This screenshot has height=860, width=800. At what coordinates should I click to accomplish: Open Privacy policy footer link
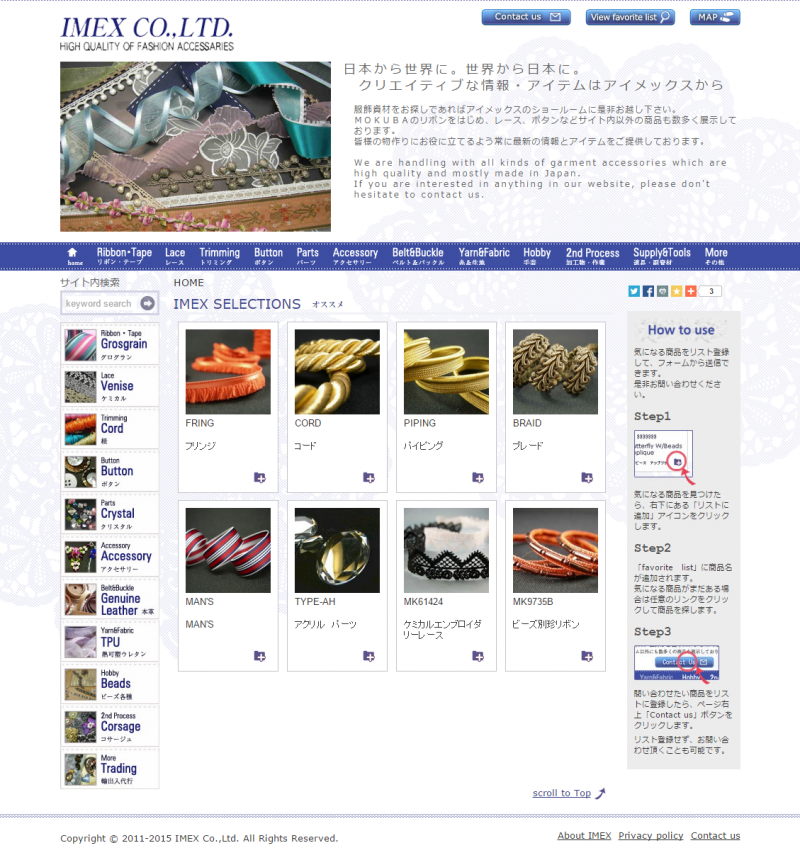pos(650,835)
